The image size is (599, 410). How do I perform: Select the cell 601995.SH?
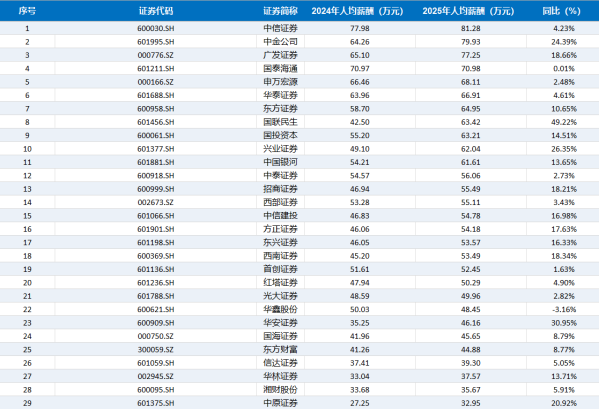pos(156,42)
